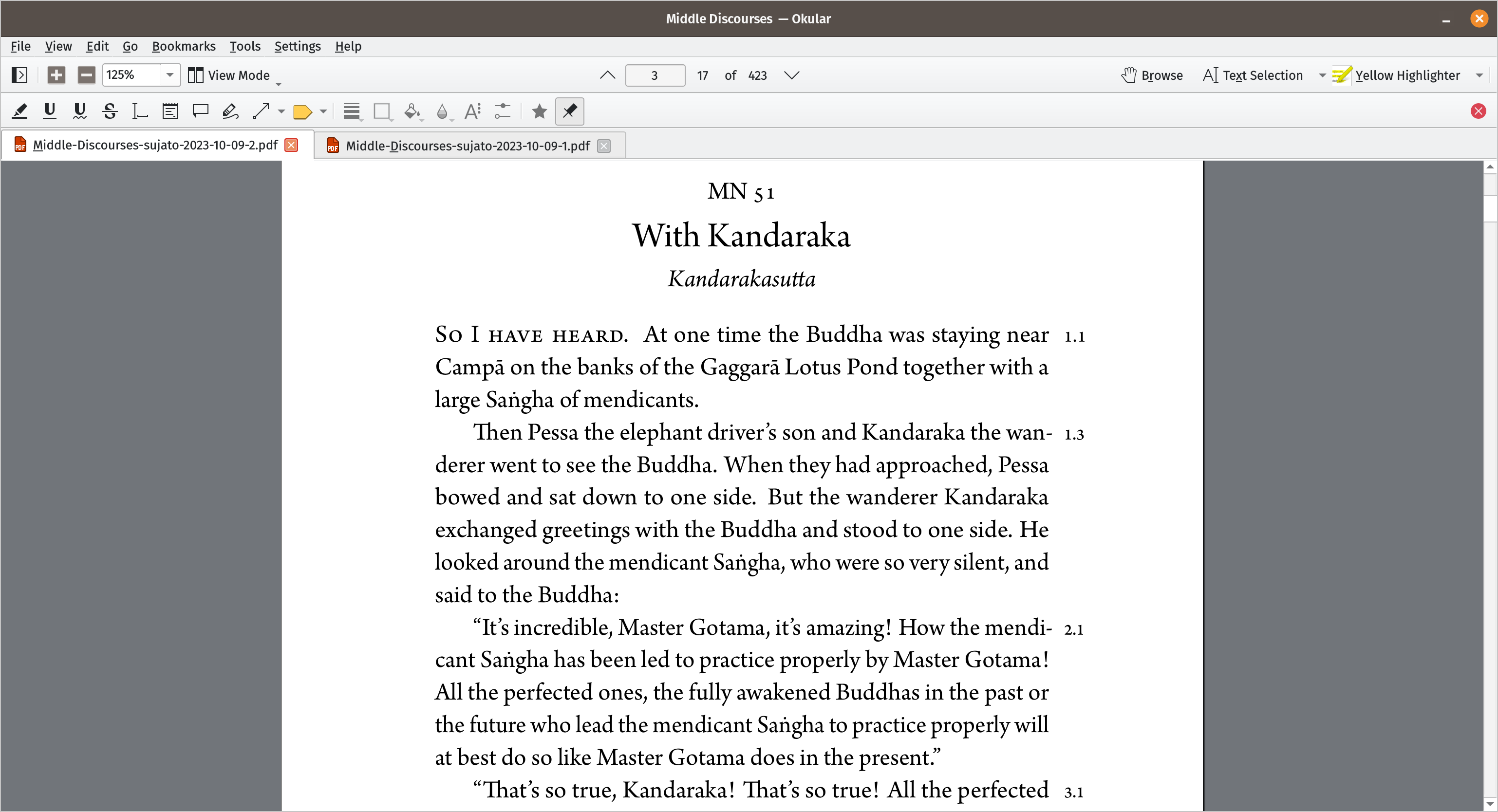Click the 125% zoom input field

click(131, 75)
